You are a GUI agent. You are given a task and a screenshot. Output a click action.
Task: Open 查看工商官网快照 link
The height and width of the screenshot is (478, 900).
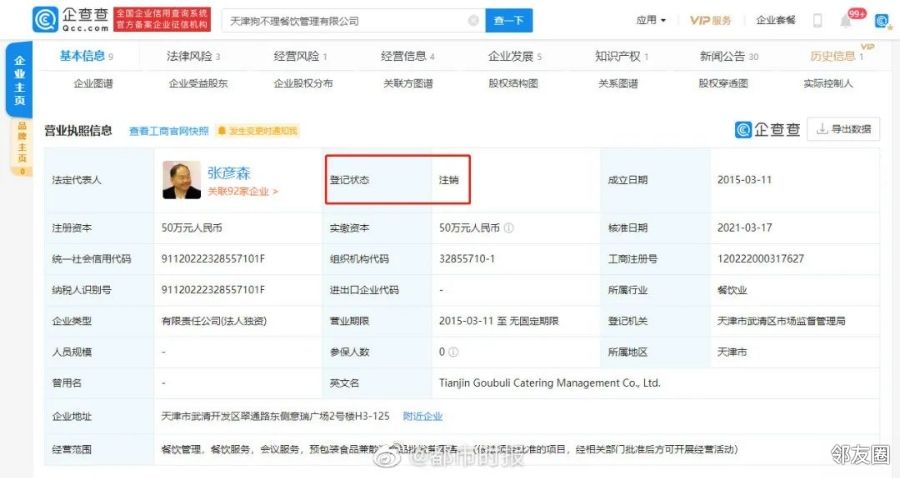click(169, 131)
